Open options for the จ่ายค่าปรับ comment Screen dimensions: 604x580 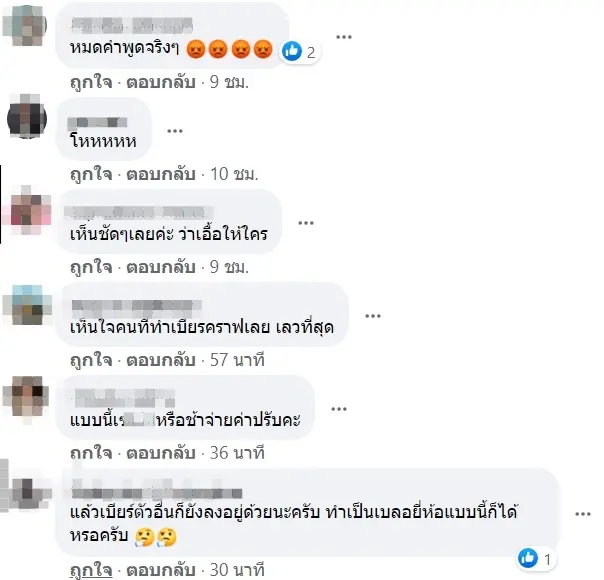coord(339,409)
